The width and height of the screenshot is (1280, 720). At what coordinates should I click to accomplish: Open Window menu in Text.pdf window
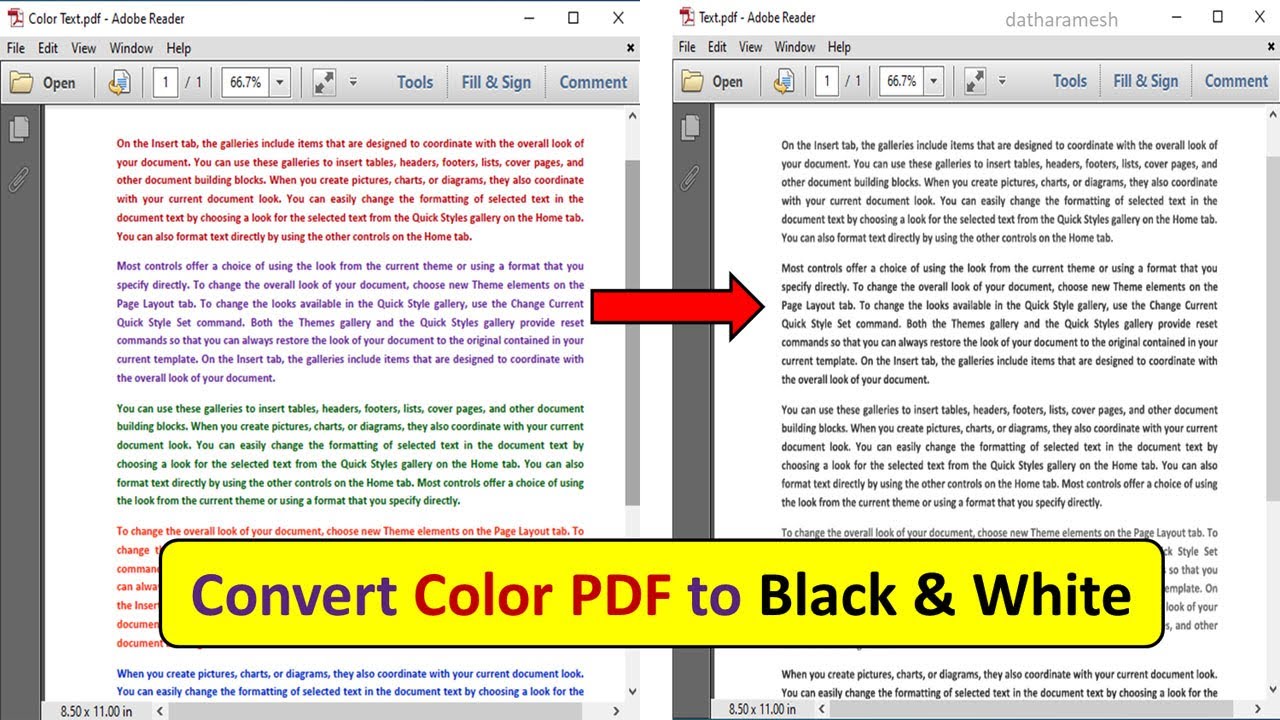[795, 47]
